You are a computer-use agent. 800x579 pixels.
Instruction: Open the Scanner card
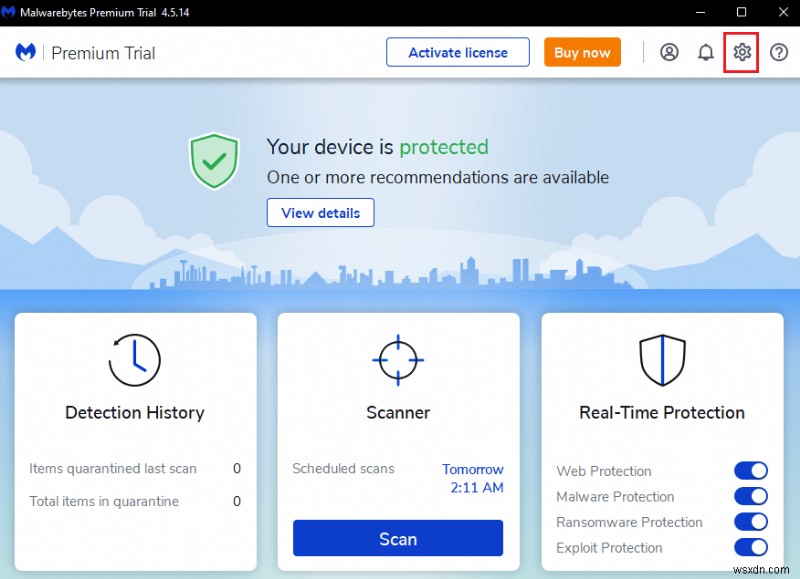click(397, 412)
